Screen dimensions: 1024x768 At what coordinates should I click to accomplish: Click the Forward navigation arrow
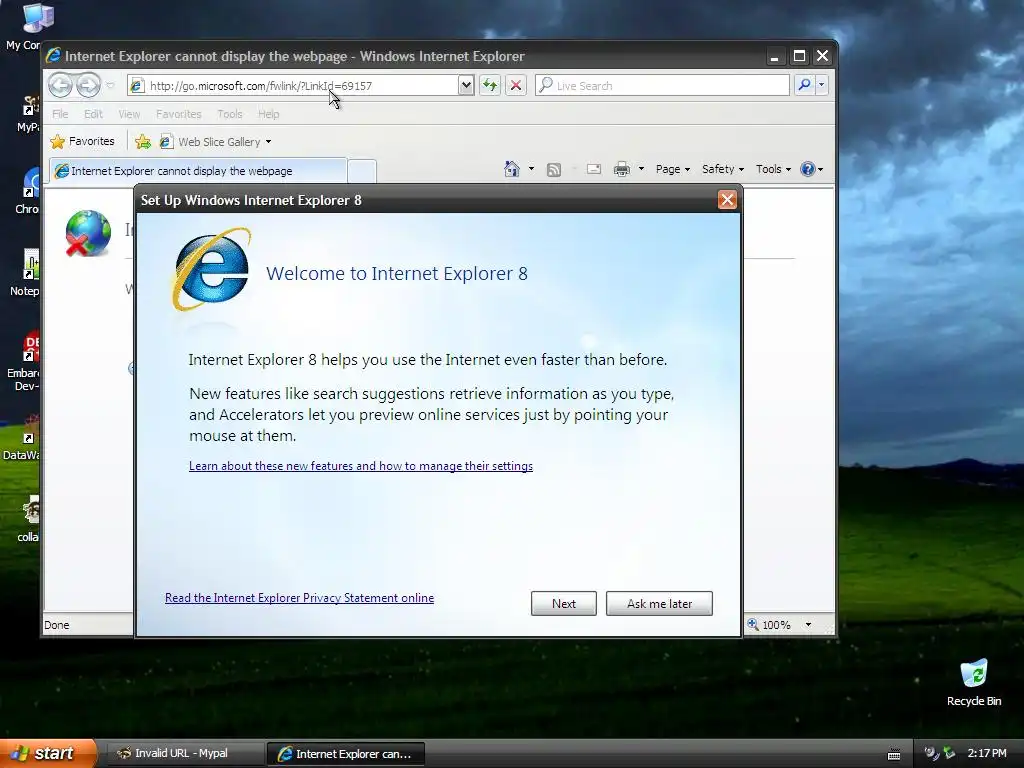(x=88, y=85)
